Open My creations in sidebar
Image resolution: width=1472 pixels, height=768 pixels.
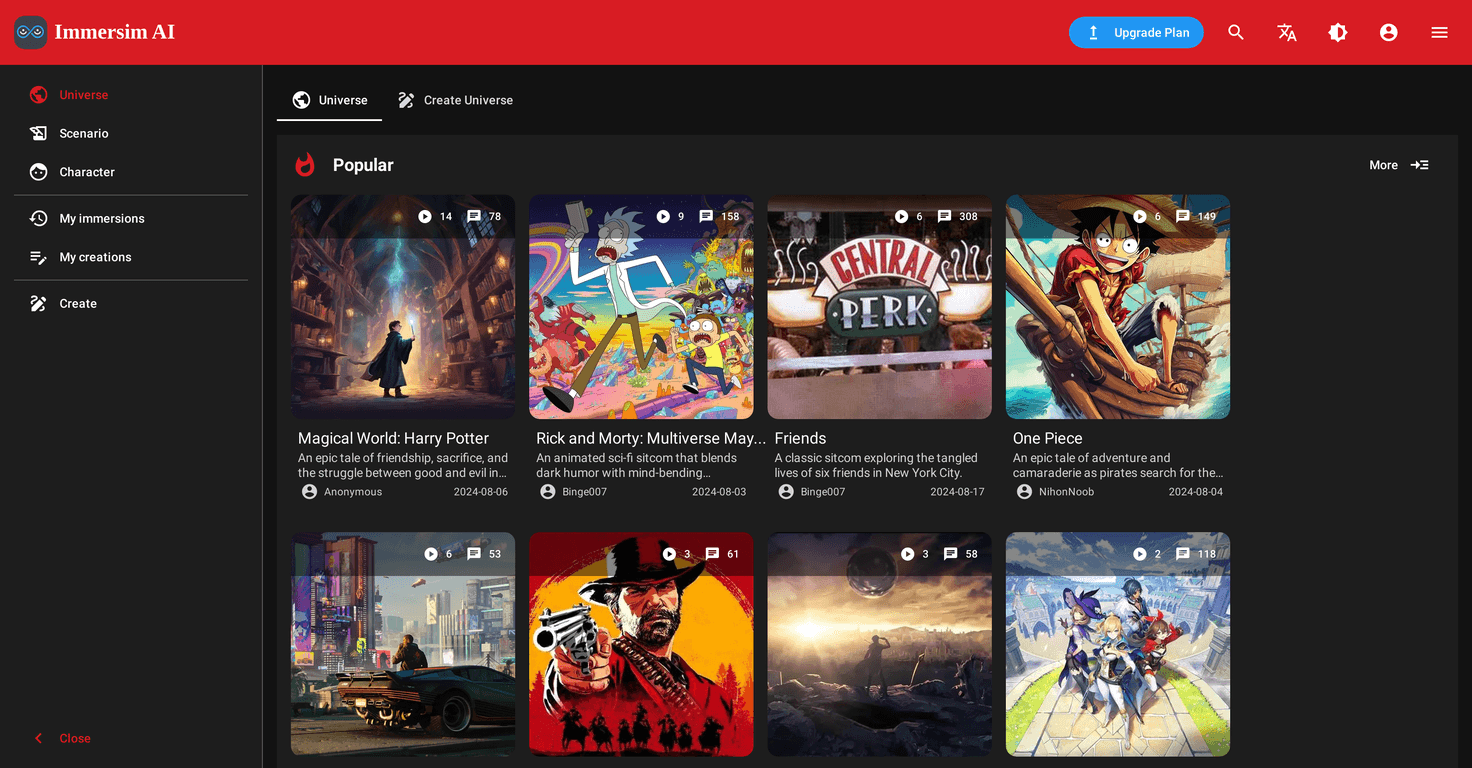(x=95, y=257)
